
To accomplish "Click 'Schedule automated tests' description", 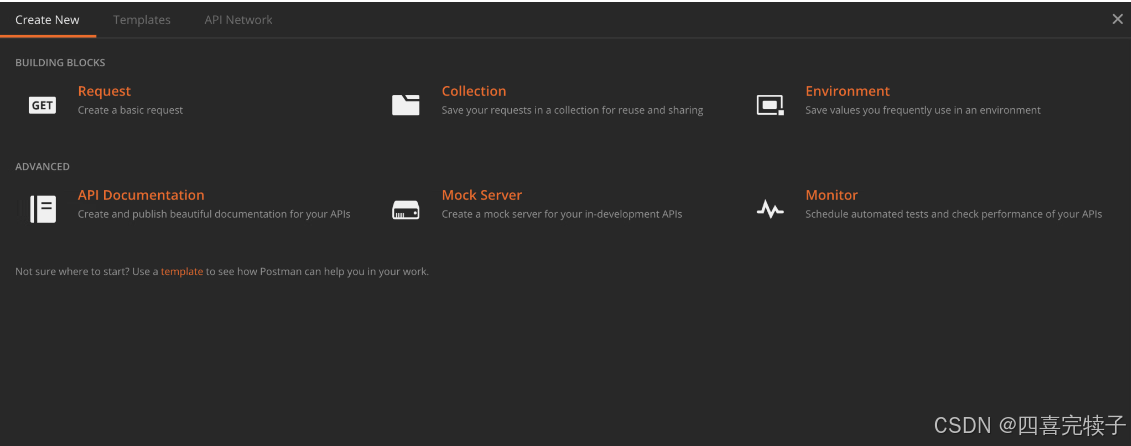I will [x=954, y=214].
